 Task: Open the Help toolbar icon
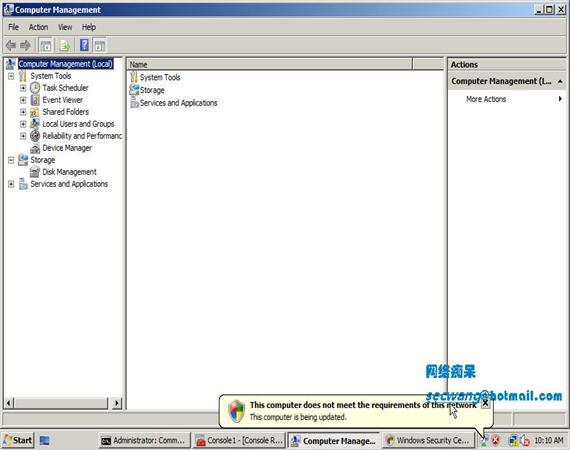(x=84, y=45)
